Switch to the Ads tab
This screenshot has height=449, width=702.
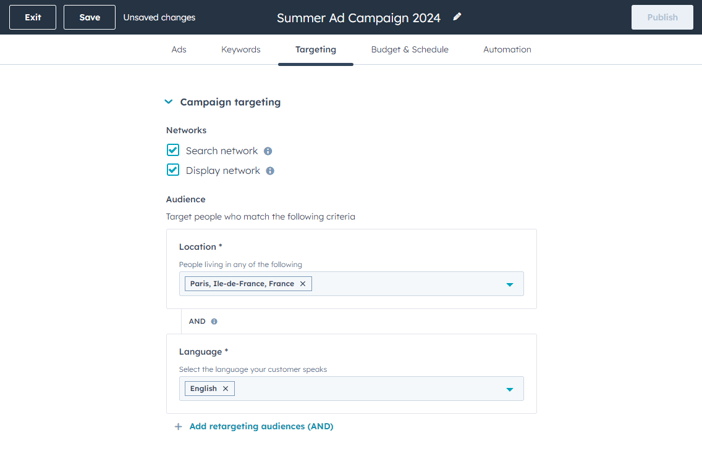click(x=178, y=50)
